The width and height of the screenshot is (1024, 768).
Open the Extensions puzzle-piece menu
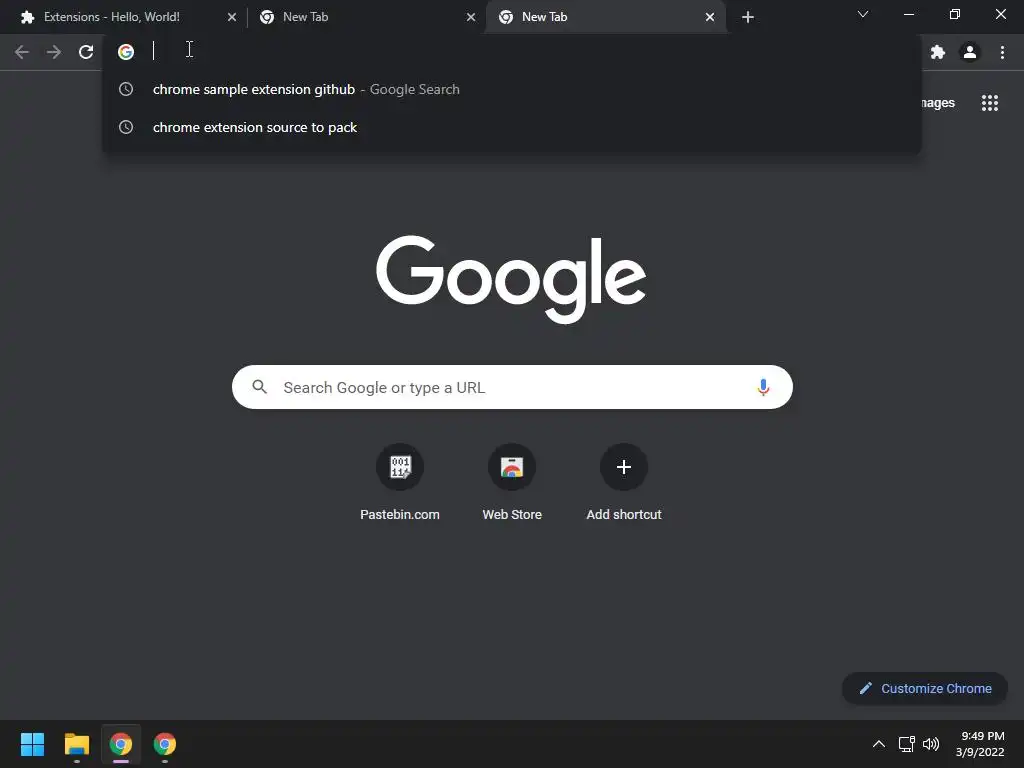[938, 52]
